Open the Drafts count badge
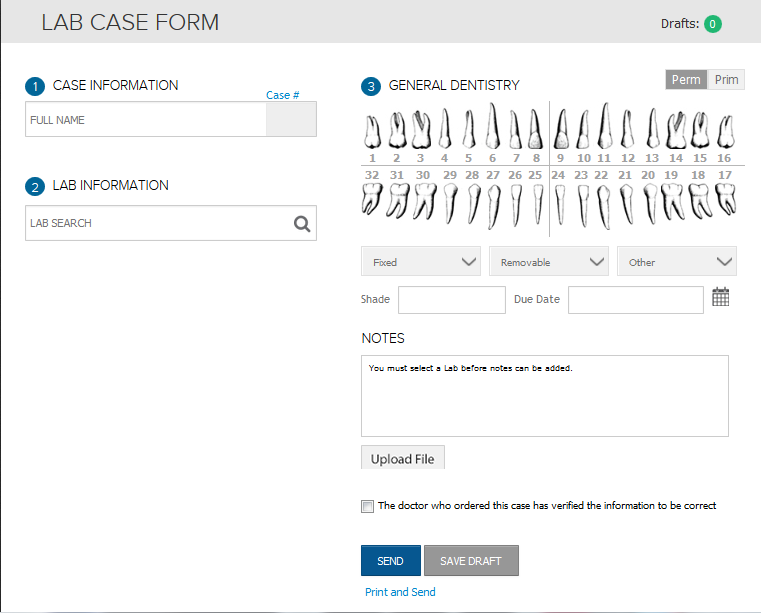Image resolution: width=761 pixels, height=613 pixels. coord(713,24)
